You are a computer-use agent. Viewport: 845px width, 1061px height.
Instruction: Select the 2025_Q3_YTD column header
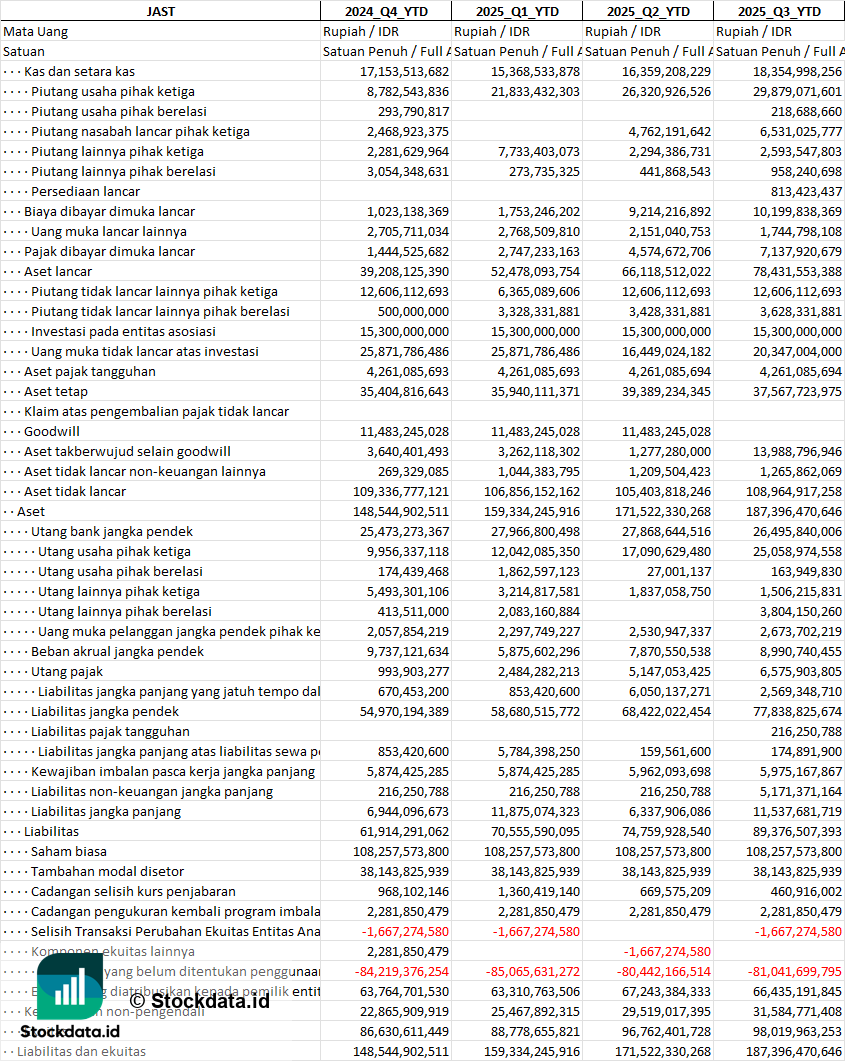(779, 12)
